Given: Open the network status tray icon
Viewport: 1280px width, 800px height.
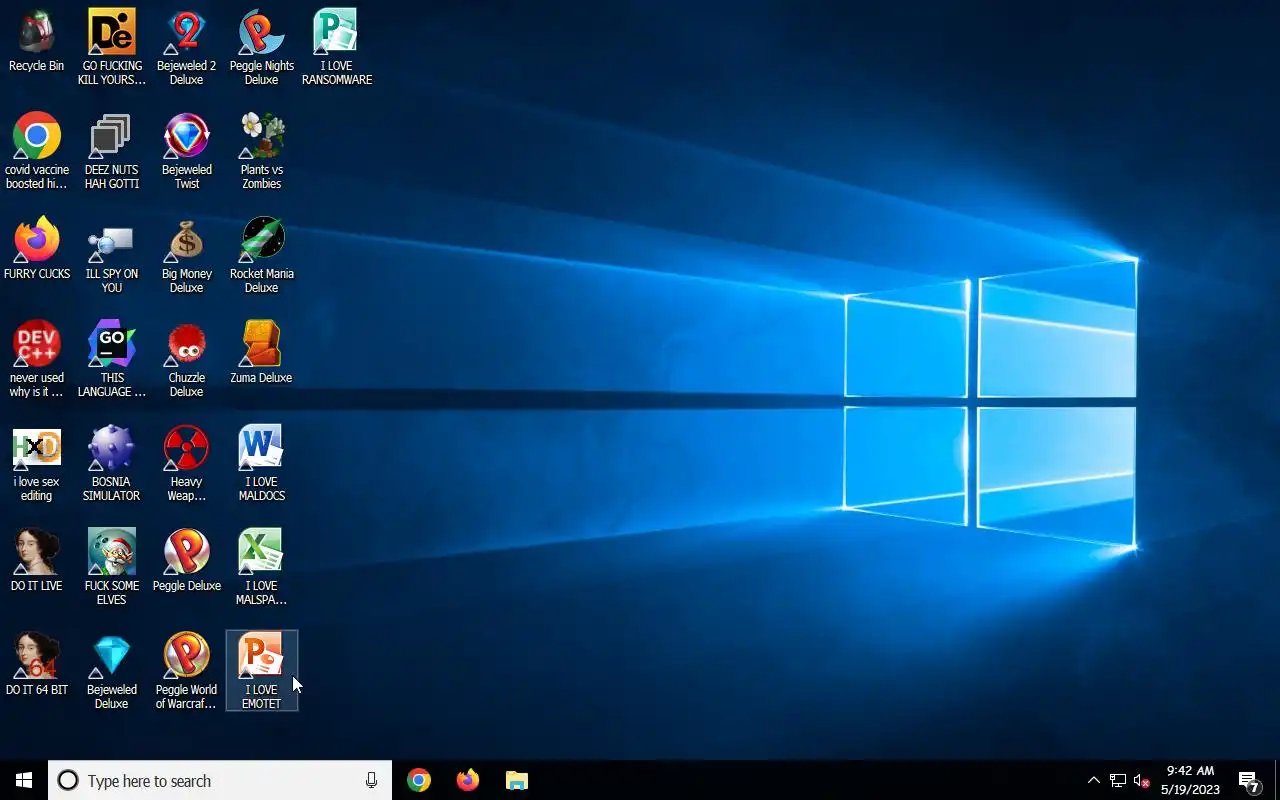Looking at the screenshot, I should [1118, 780].
